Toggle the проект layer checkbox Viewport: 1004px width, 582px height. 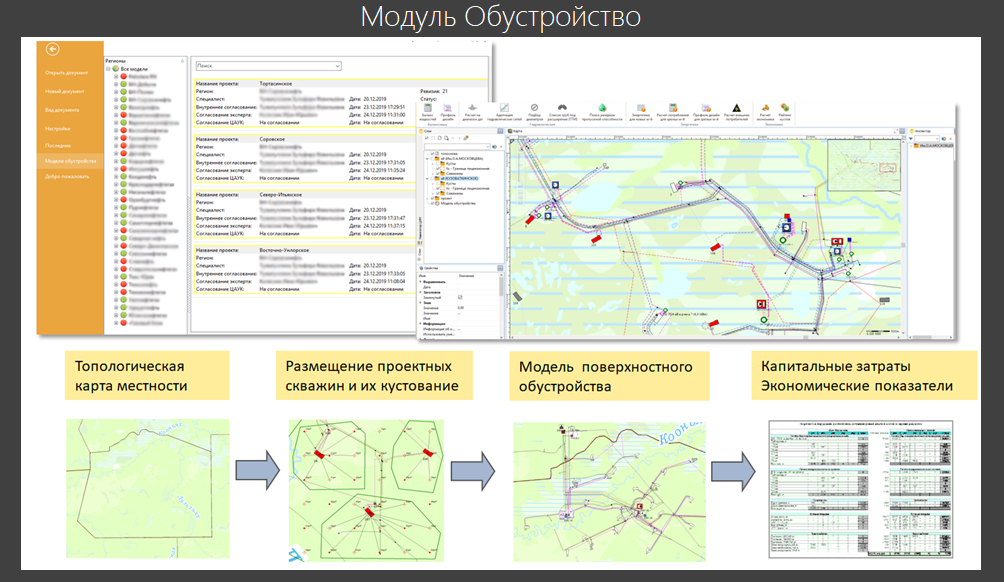point(432,198)
